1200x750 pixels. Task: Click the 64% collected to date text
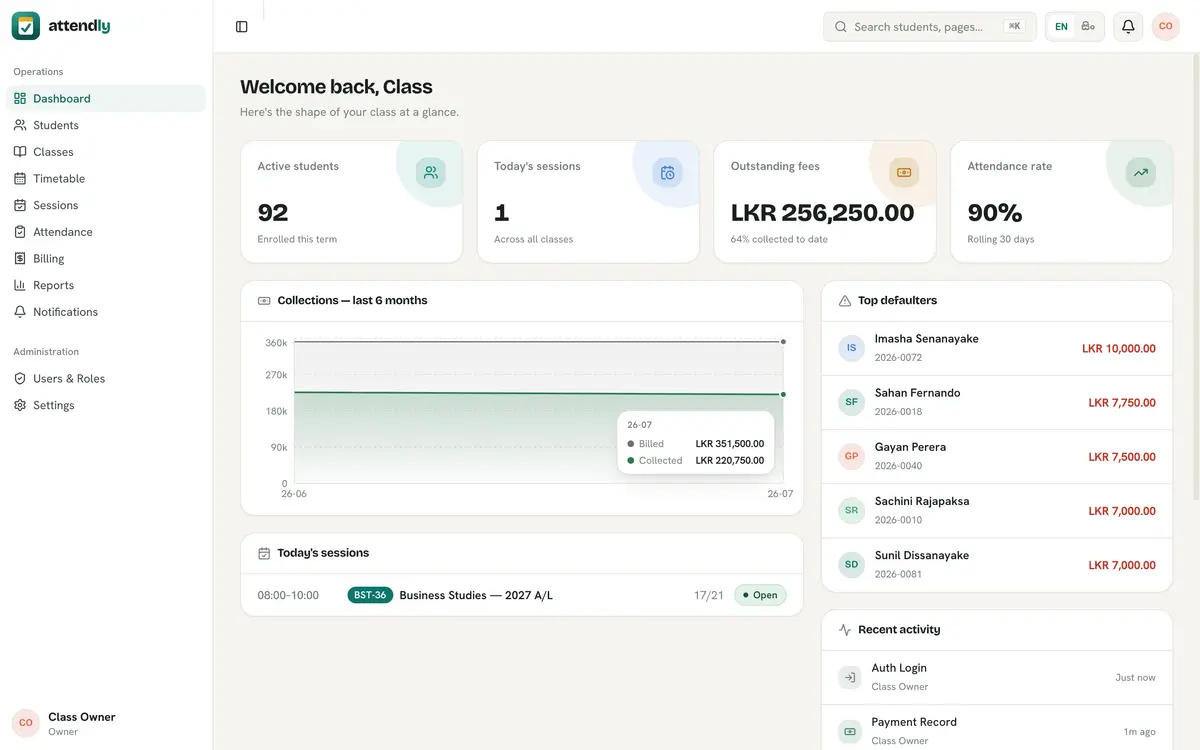[779, 239]
